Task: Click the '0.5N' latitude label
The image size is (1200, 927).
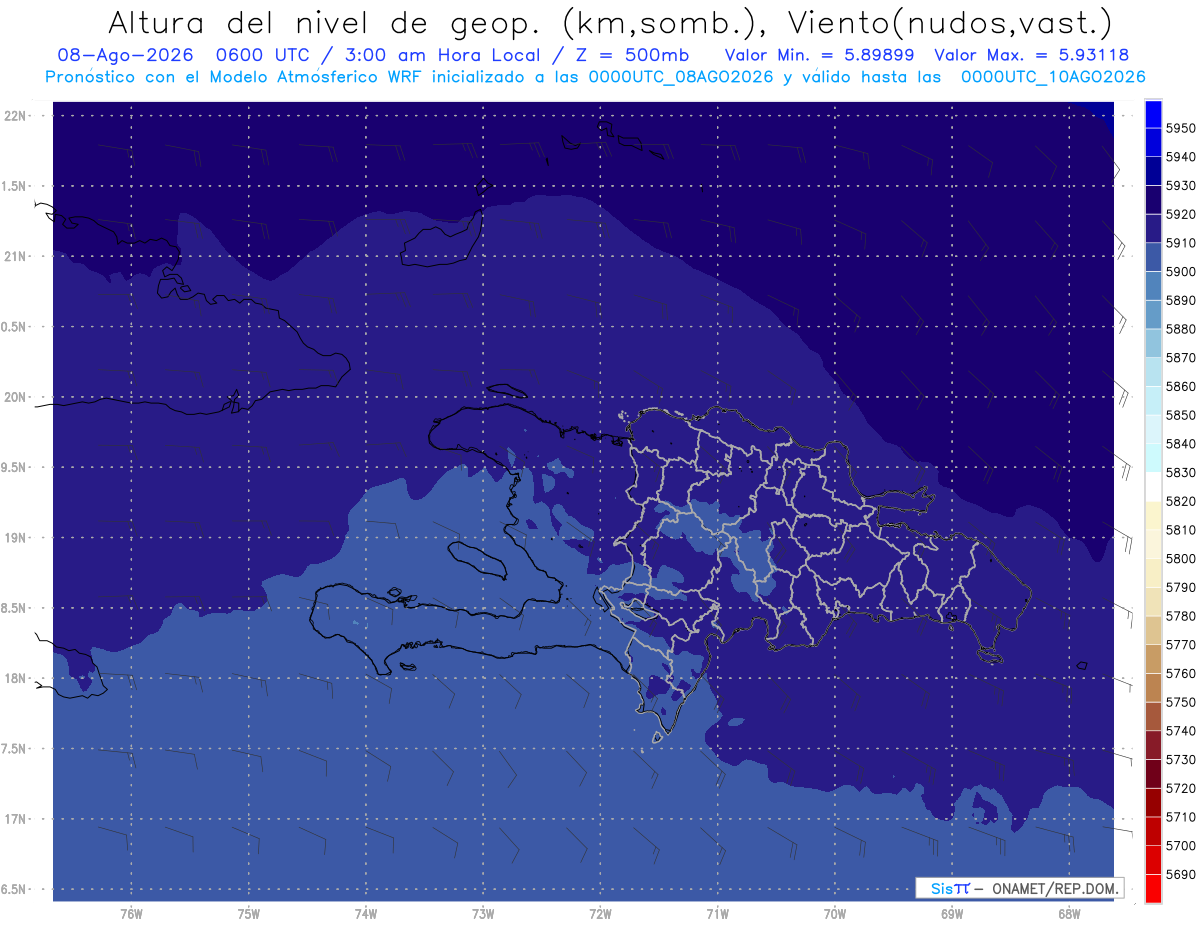Action: 13,327
